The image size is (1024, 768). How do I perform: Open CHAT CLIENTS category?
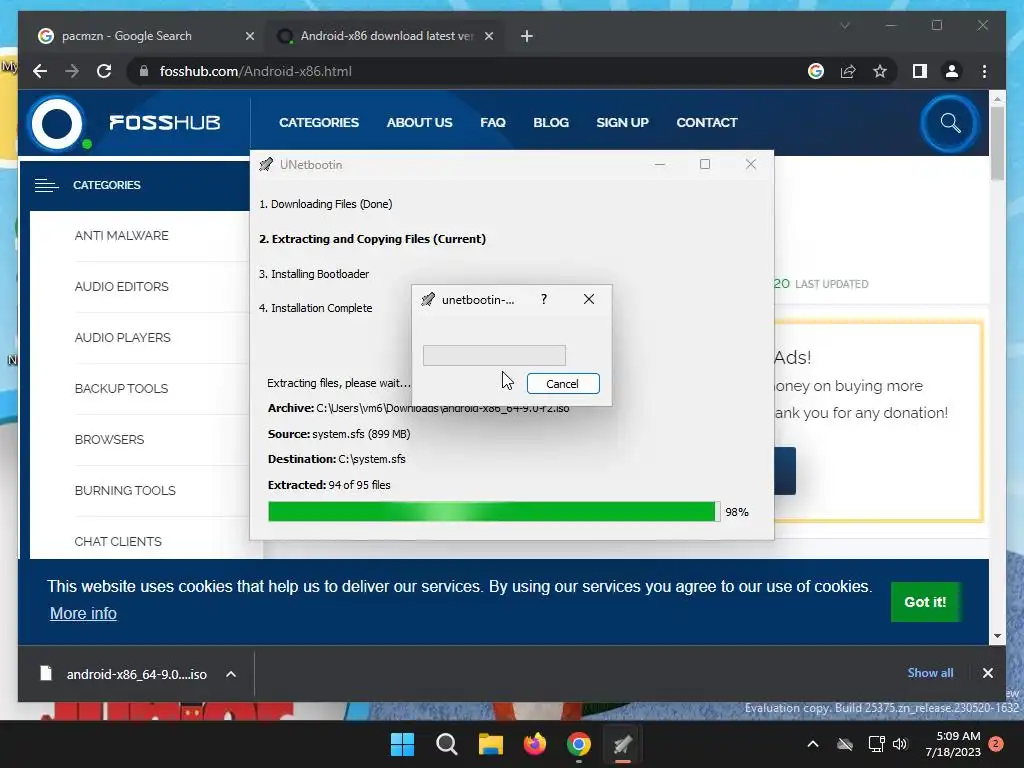click(118, 541)
